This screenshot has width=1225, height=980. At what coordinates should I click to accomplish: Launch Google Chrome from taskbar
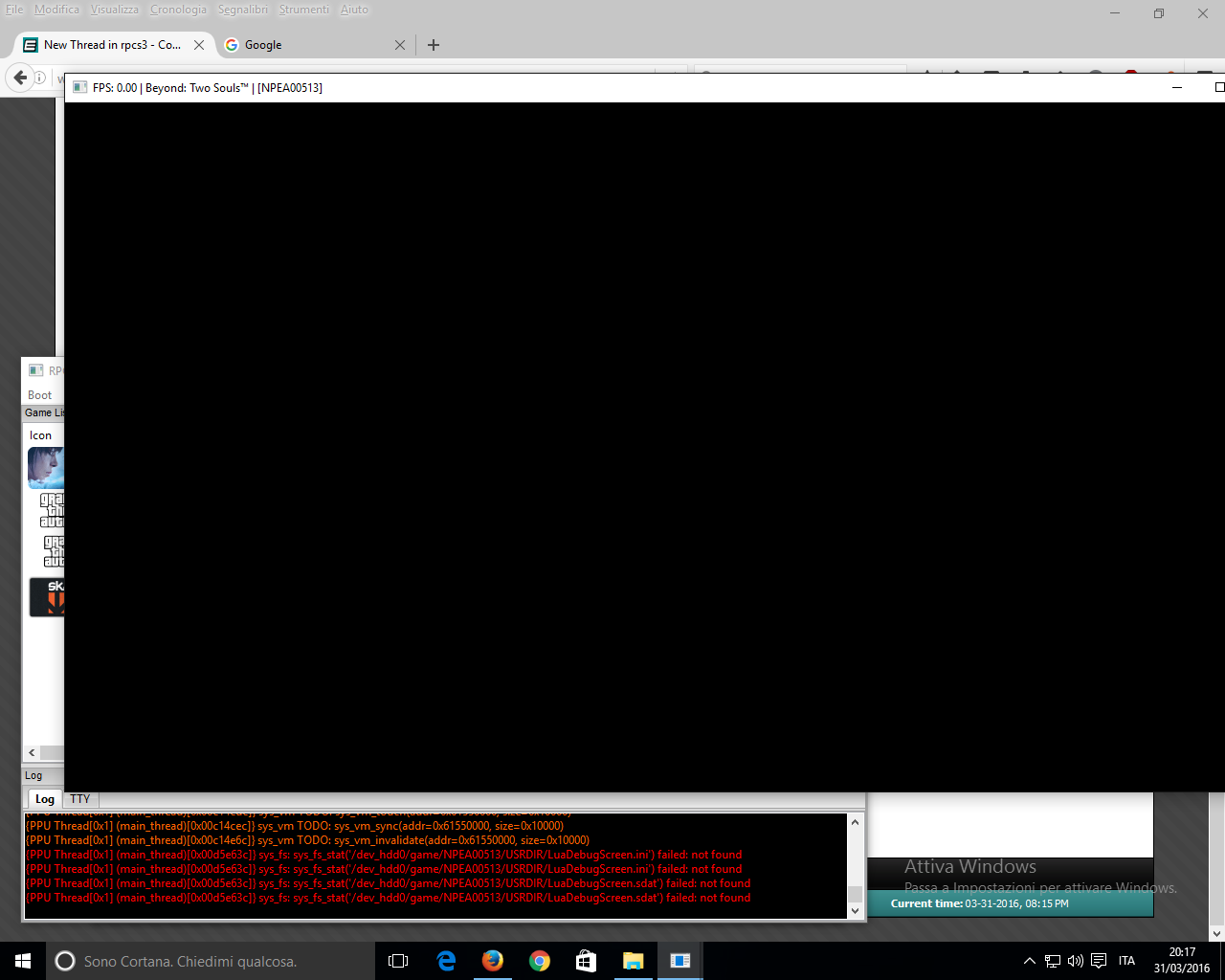pyautogui.click(x=540, y=961)
